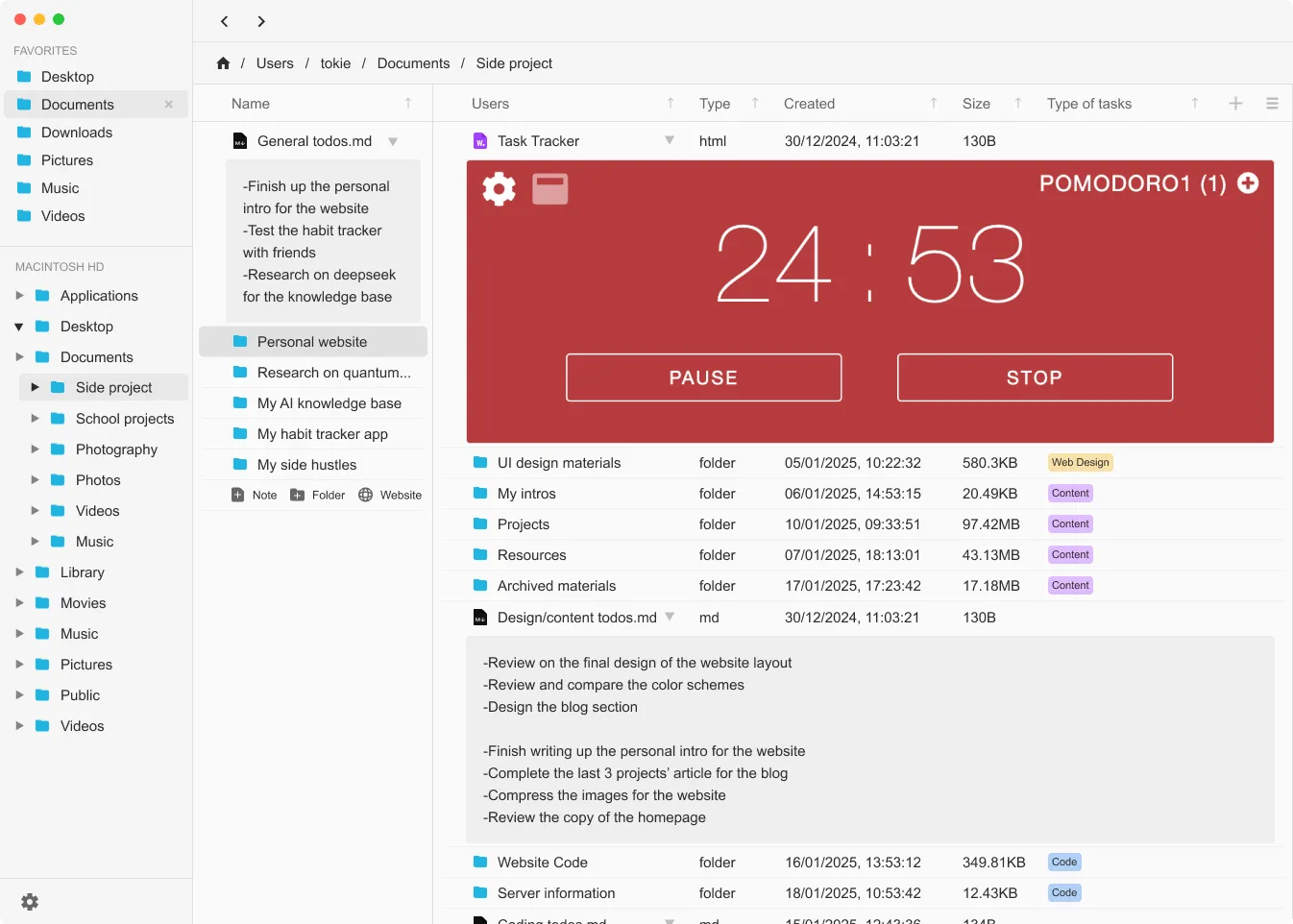
Task: Navigate to Documents in breadcrumb path
Action: (x=413, y=63)
